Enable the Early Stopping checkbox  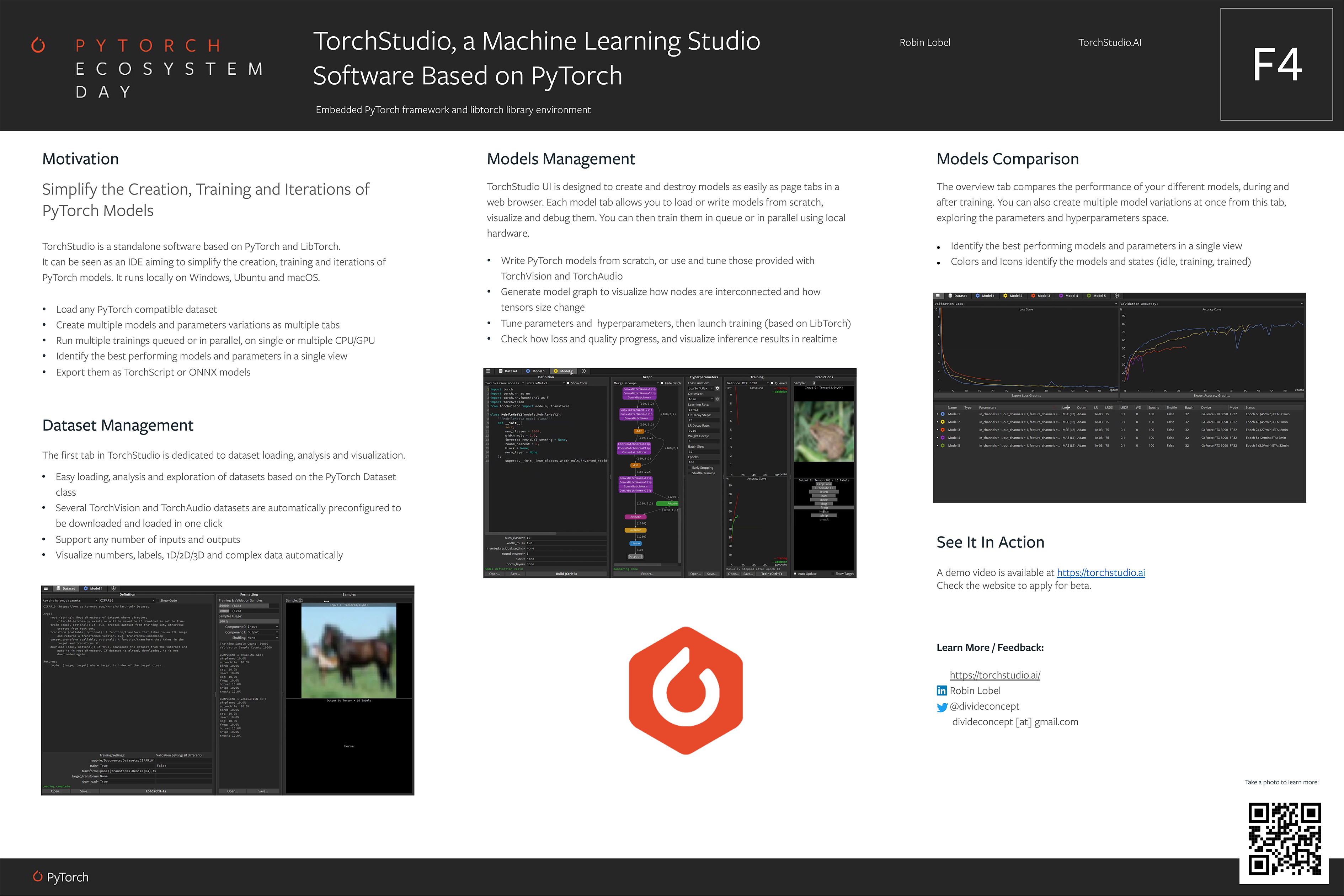(690, 468)
